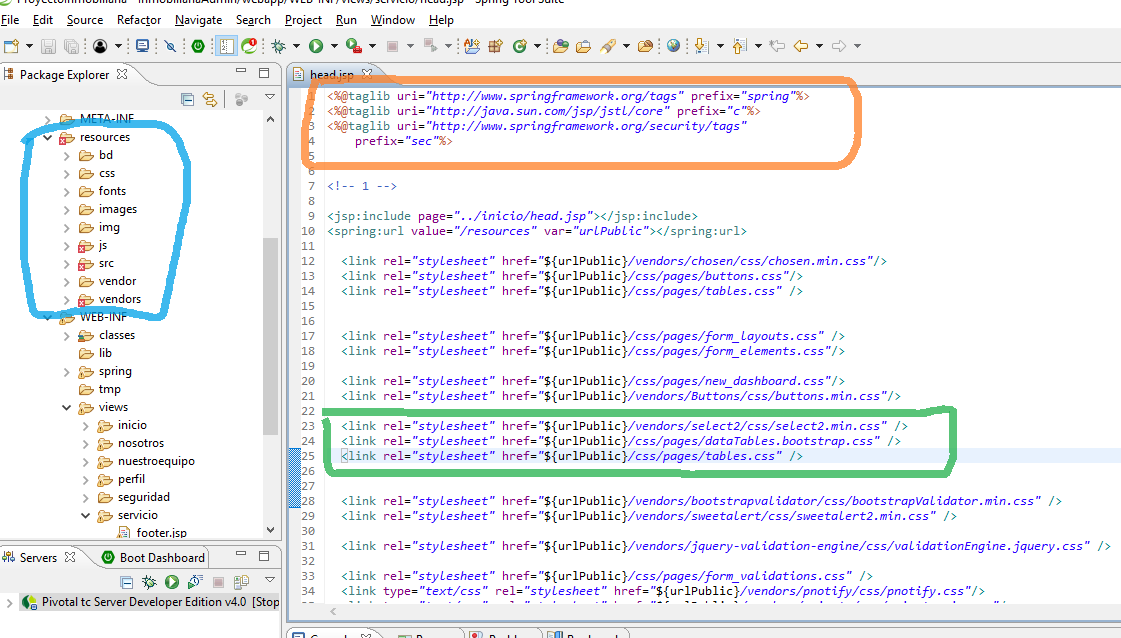
Task: Collapse the servicio folder
Action: click(x=85, y=516)
